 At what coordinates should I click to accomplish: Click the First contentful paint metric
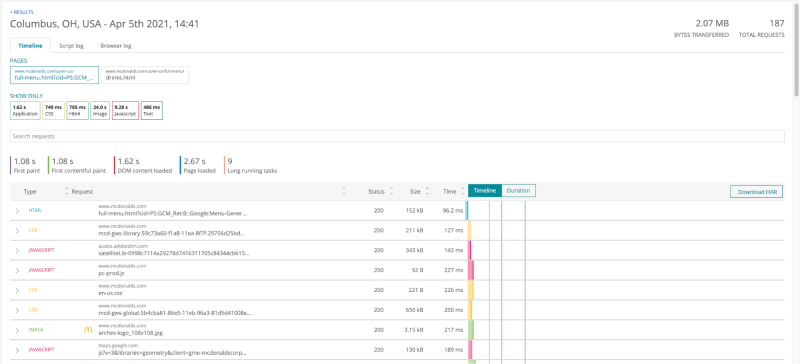77,165
